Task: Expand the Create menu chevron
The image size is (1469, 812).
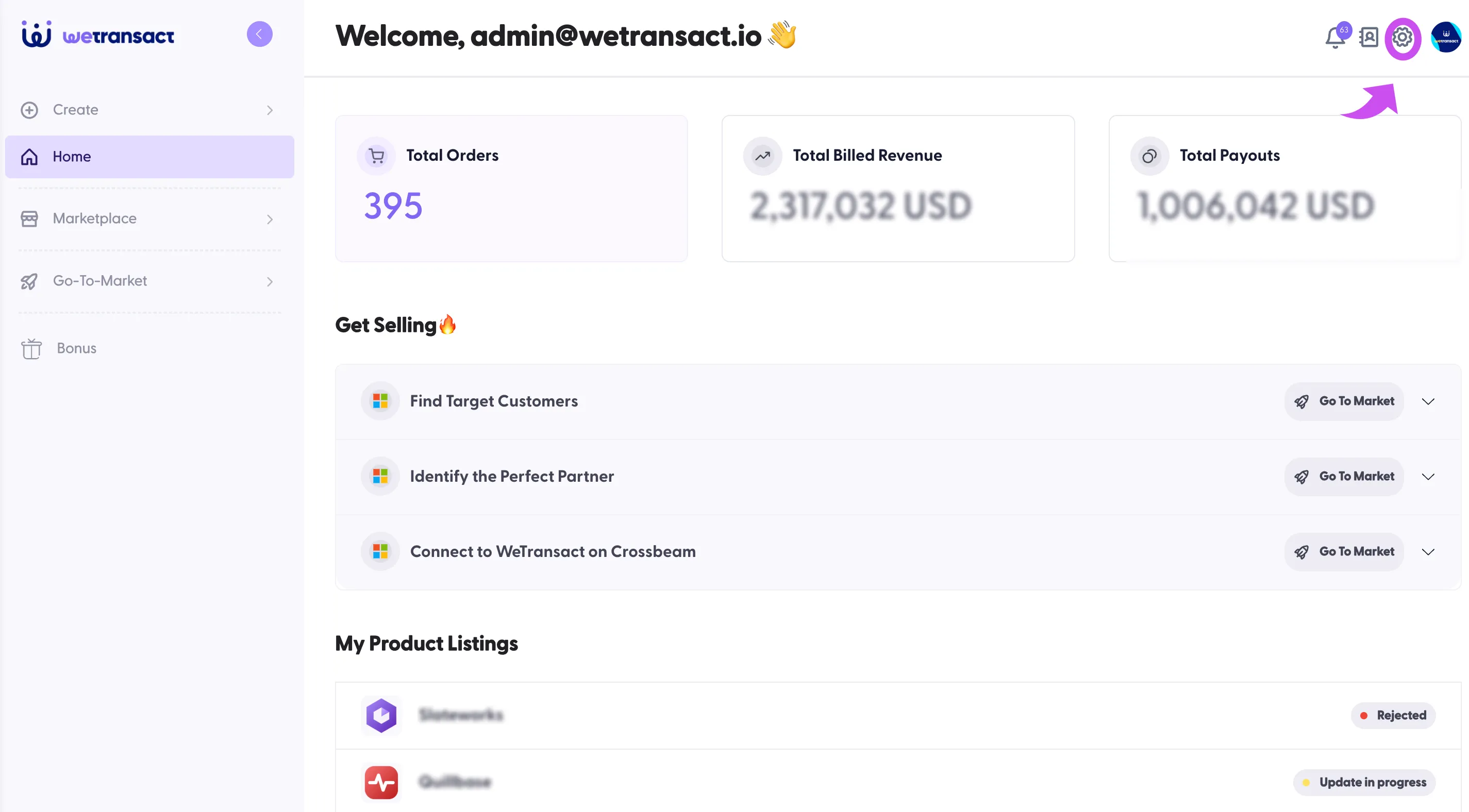Action: click(270, 110)
